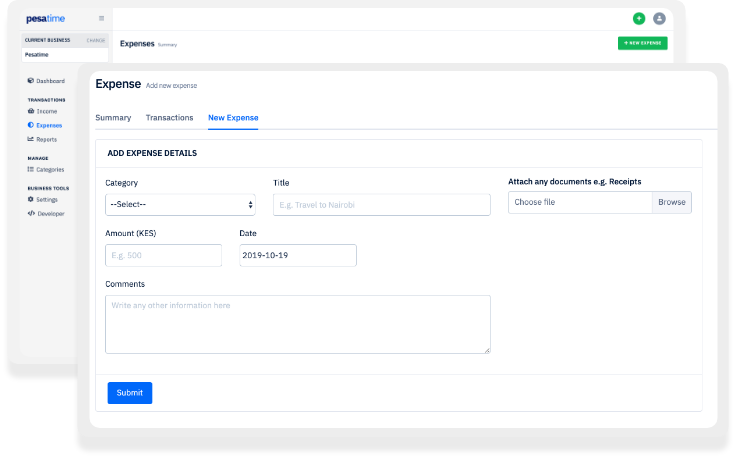The image size is (736, 459).
Task: Click the green New Expense button
Action: click(643, 43)
